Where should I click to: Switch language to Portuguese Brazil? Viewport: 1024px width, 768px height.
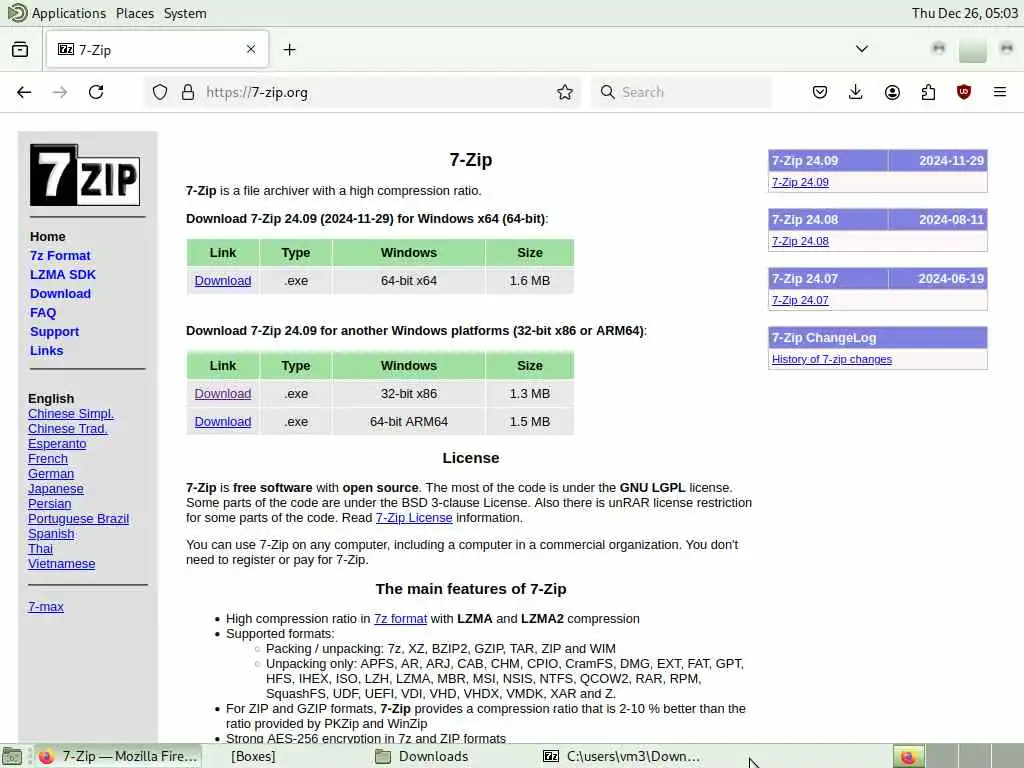click(78, 519)
